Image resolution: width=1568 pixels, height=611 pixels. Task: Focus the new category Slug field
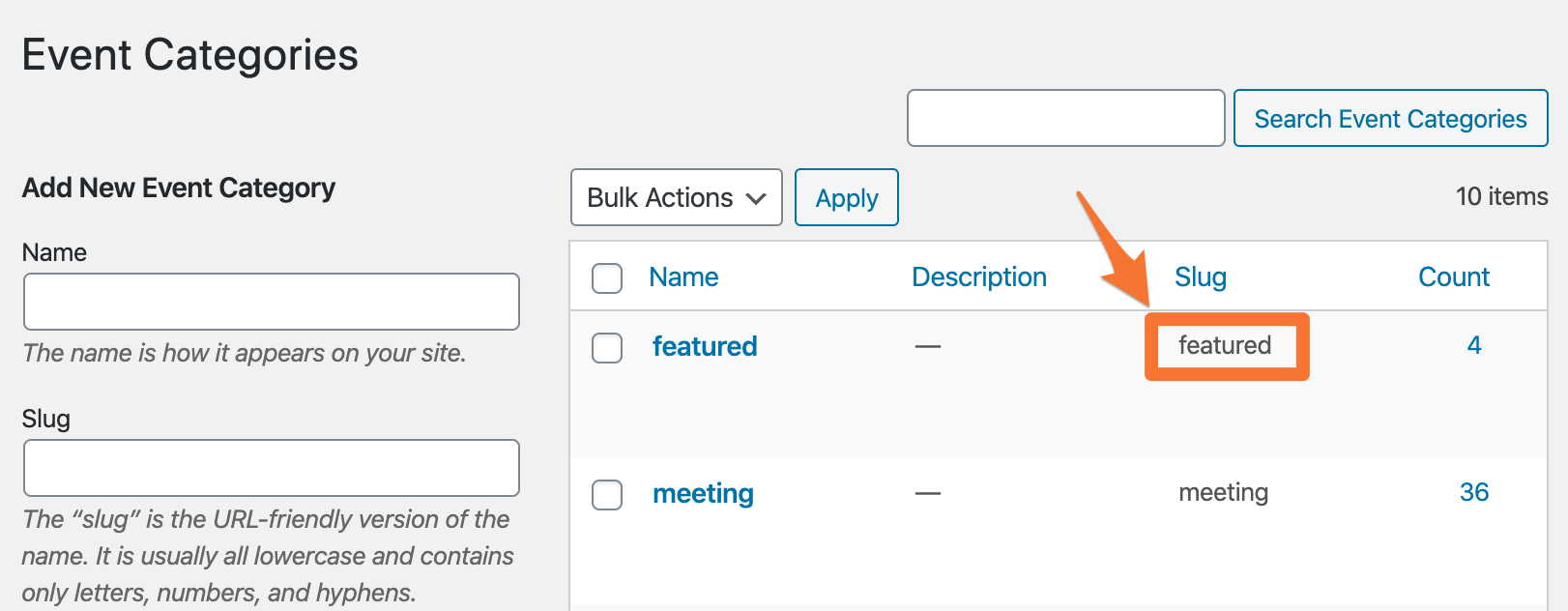click(x=271, y=468)
